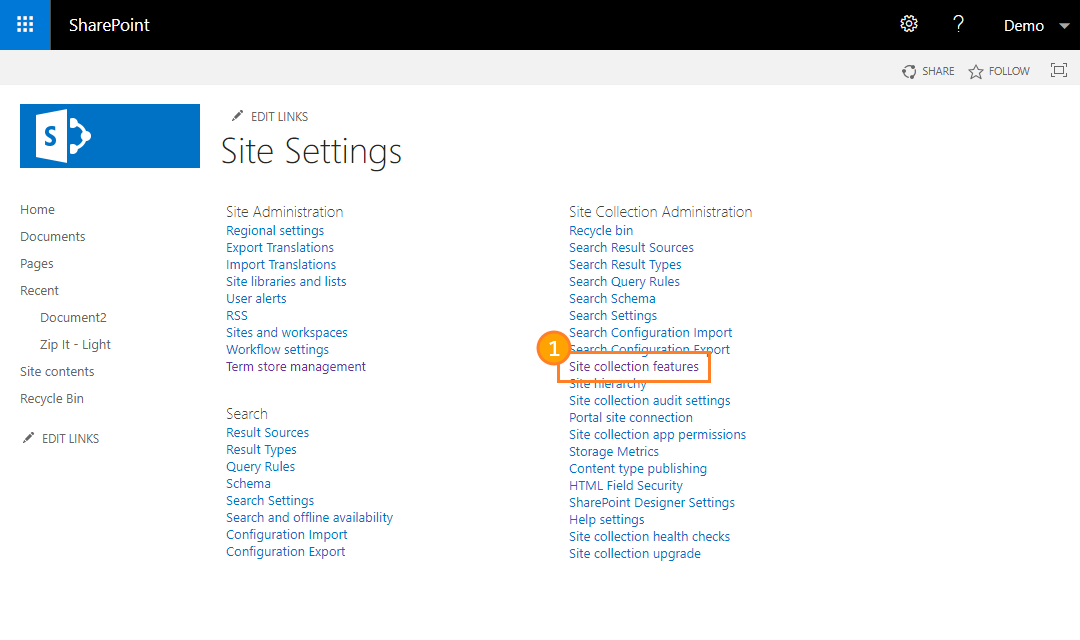Image resolution: width=1080 pixels, height=640 pixels.
Task: Open User alerts link
Action: coord(256,298)
